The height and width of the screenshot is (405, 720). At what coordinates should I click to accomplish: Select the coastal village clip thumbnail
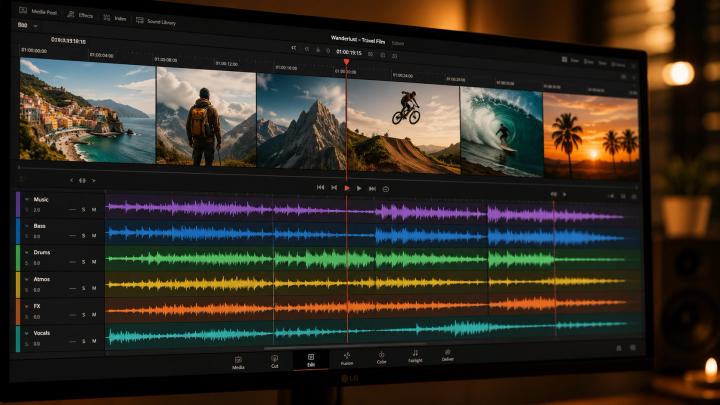(87, 110)
